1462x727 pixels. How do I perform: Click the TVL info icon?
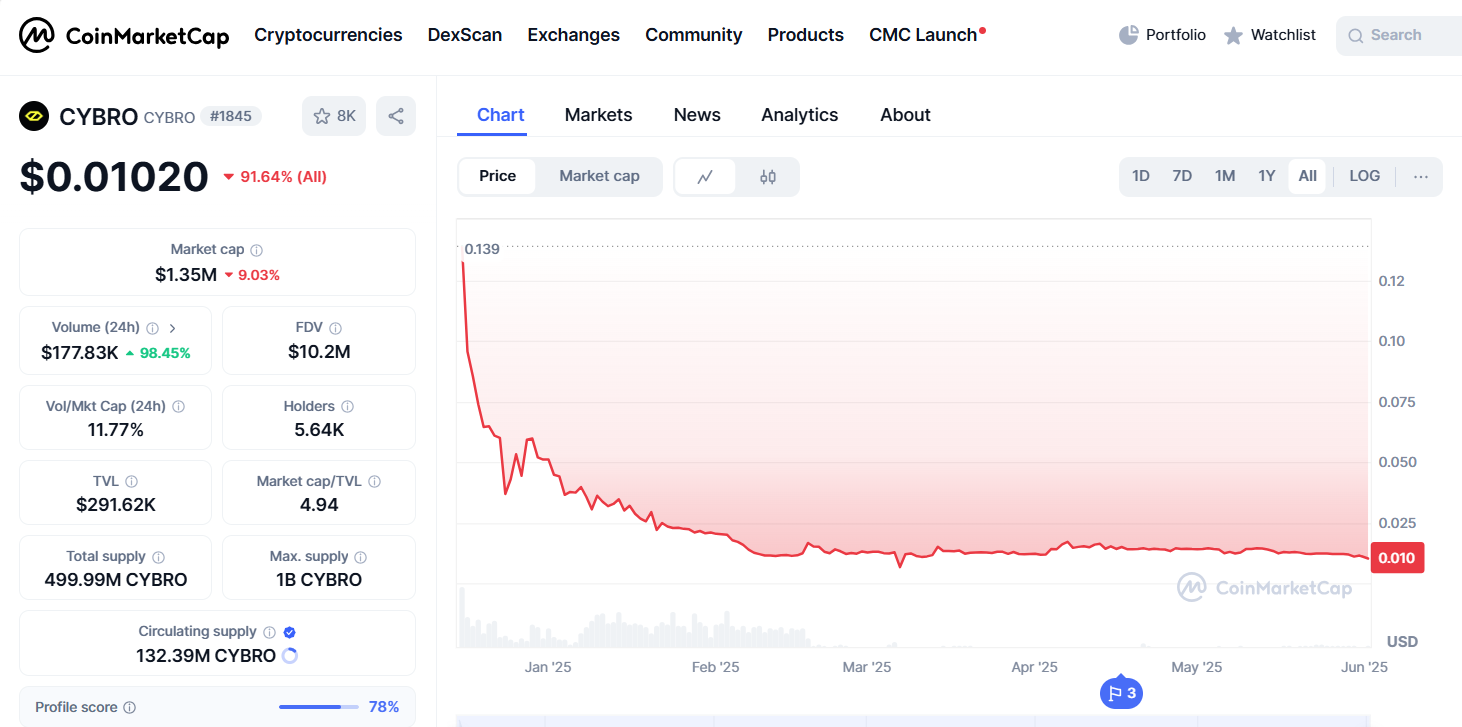point(131,482)
